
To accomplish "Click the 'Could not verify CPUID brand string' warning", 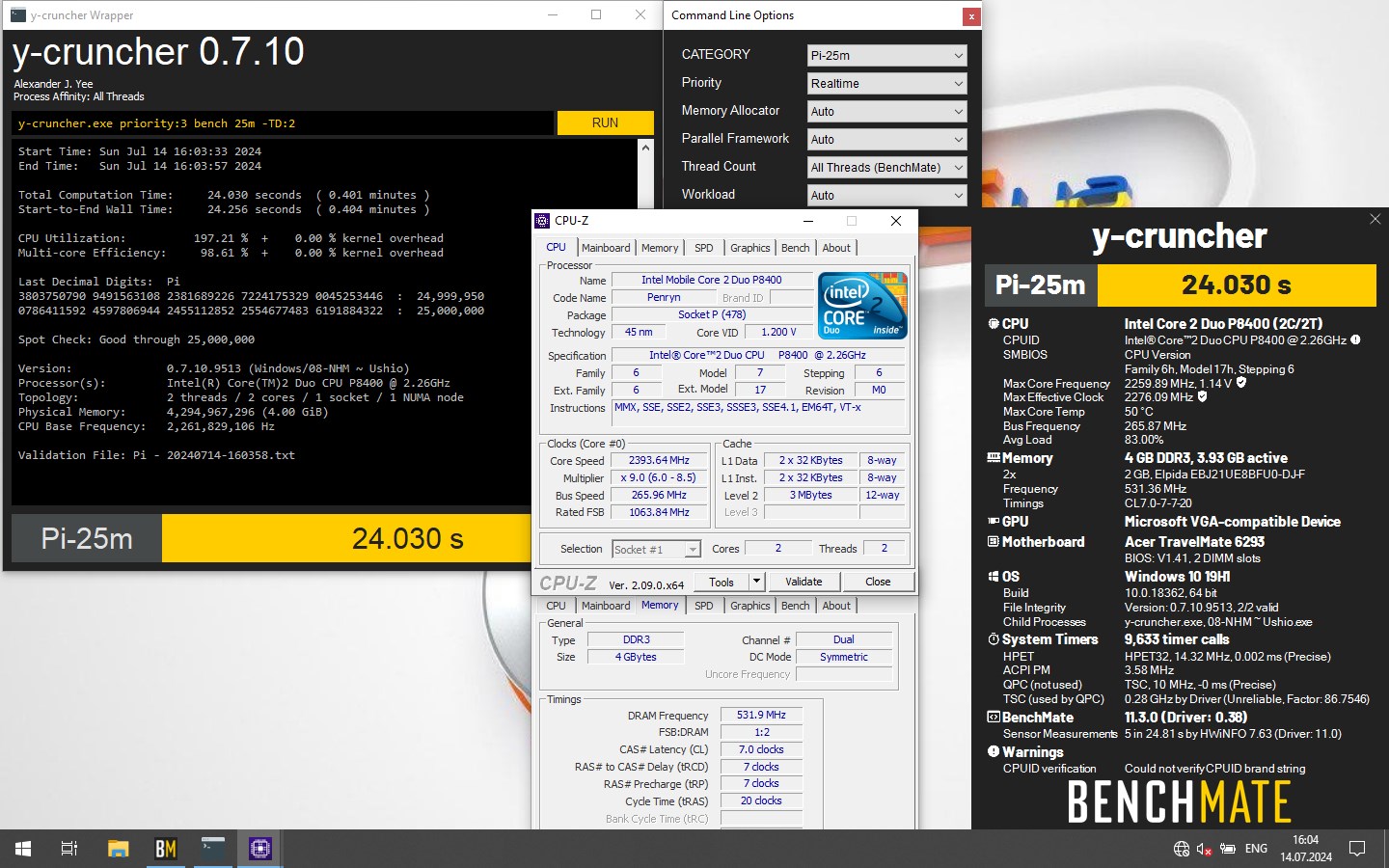I will click(x=1214, y=769).
